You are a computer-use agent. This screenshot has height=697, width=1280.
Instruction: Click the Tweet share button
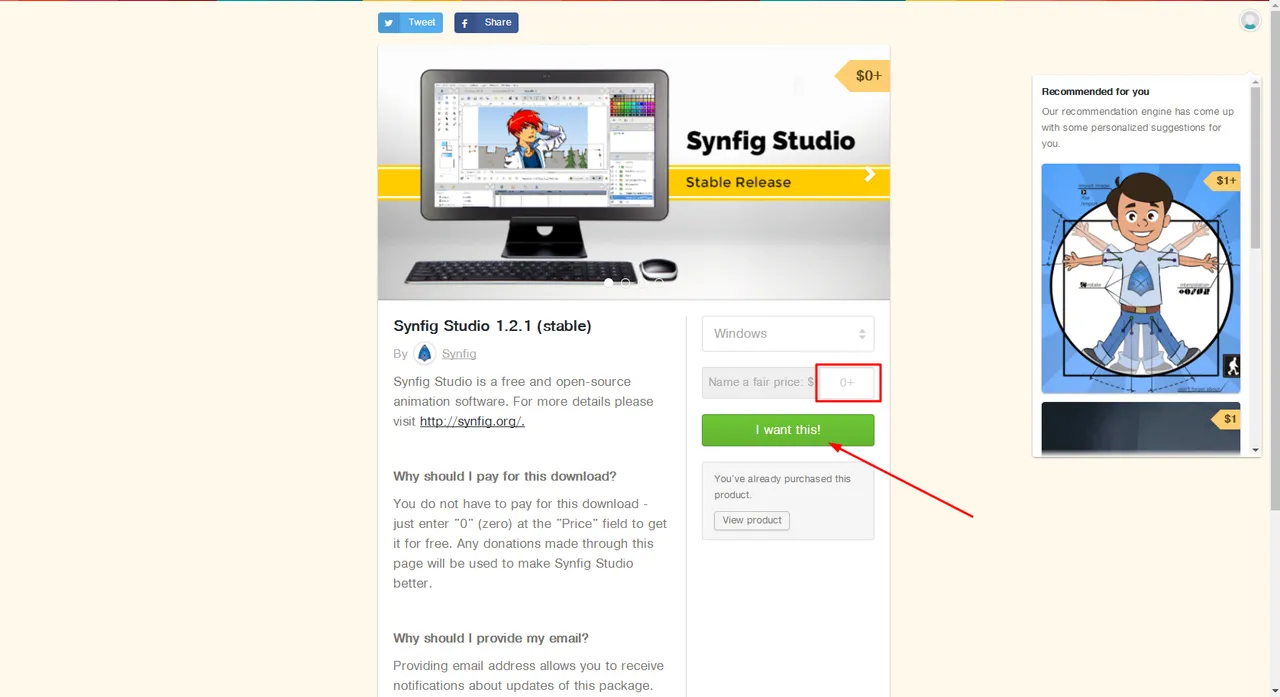click(410, 22)
